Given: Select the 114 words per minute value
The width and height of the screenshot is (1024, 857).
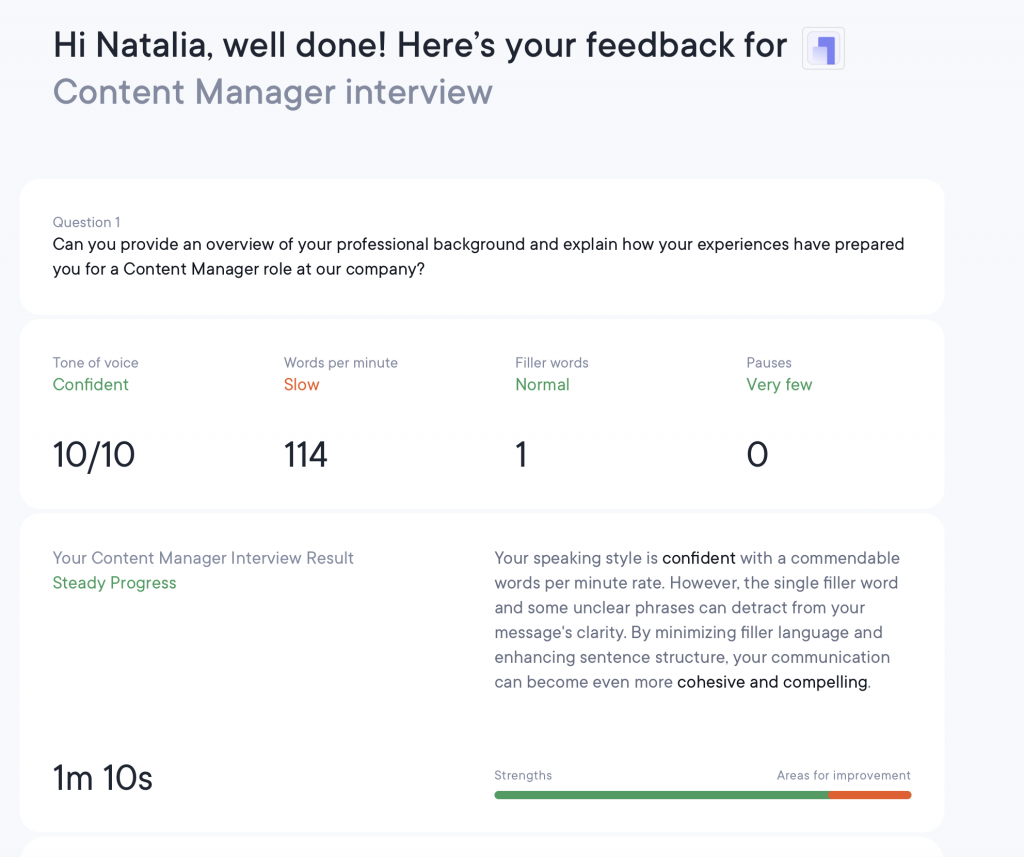Looking at the screenshot, I should click(305, 454).
